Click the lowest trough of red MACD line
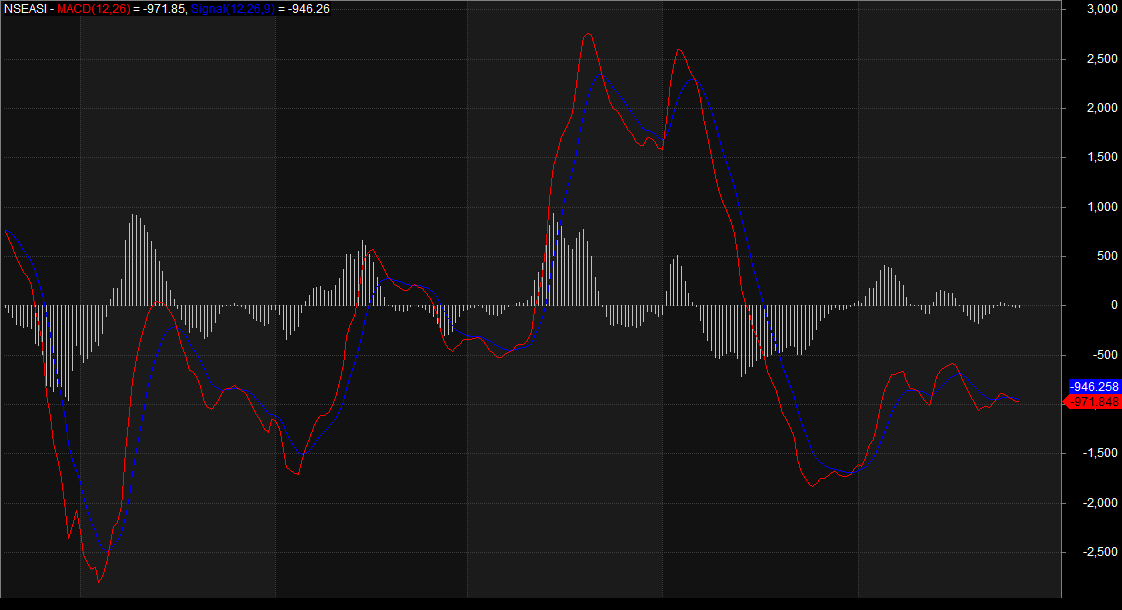1122x610 pixels. point(98,581)
